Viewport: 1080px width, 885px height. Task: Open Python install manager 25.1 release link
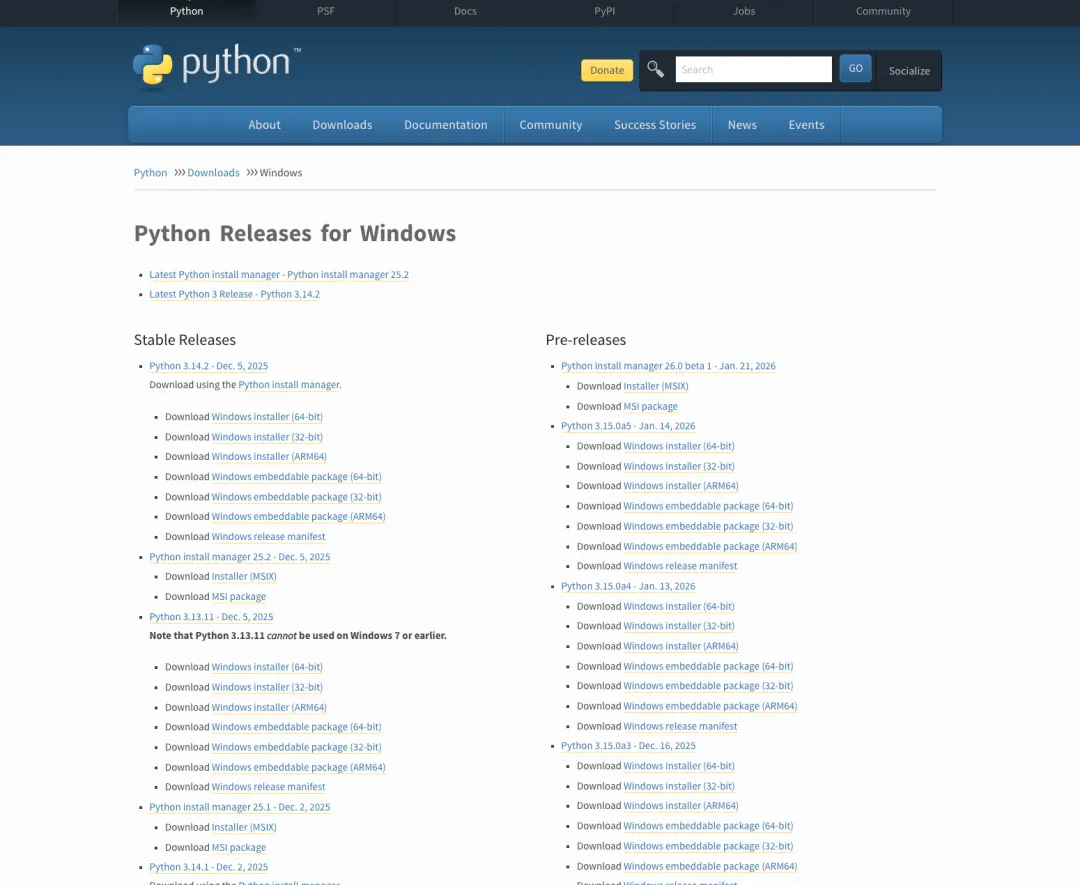[240, 807]
